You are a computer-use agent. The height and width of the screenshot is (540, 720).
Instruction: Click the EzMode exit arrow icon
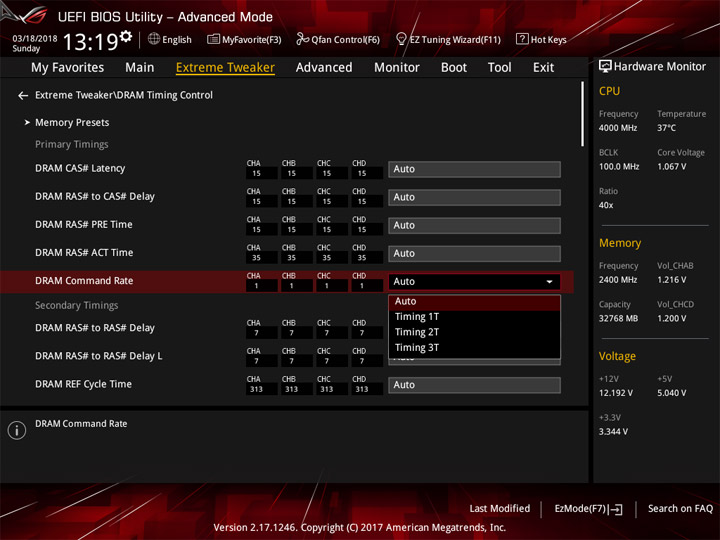[x=616, y=509]
